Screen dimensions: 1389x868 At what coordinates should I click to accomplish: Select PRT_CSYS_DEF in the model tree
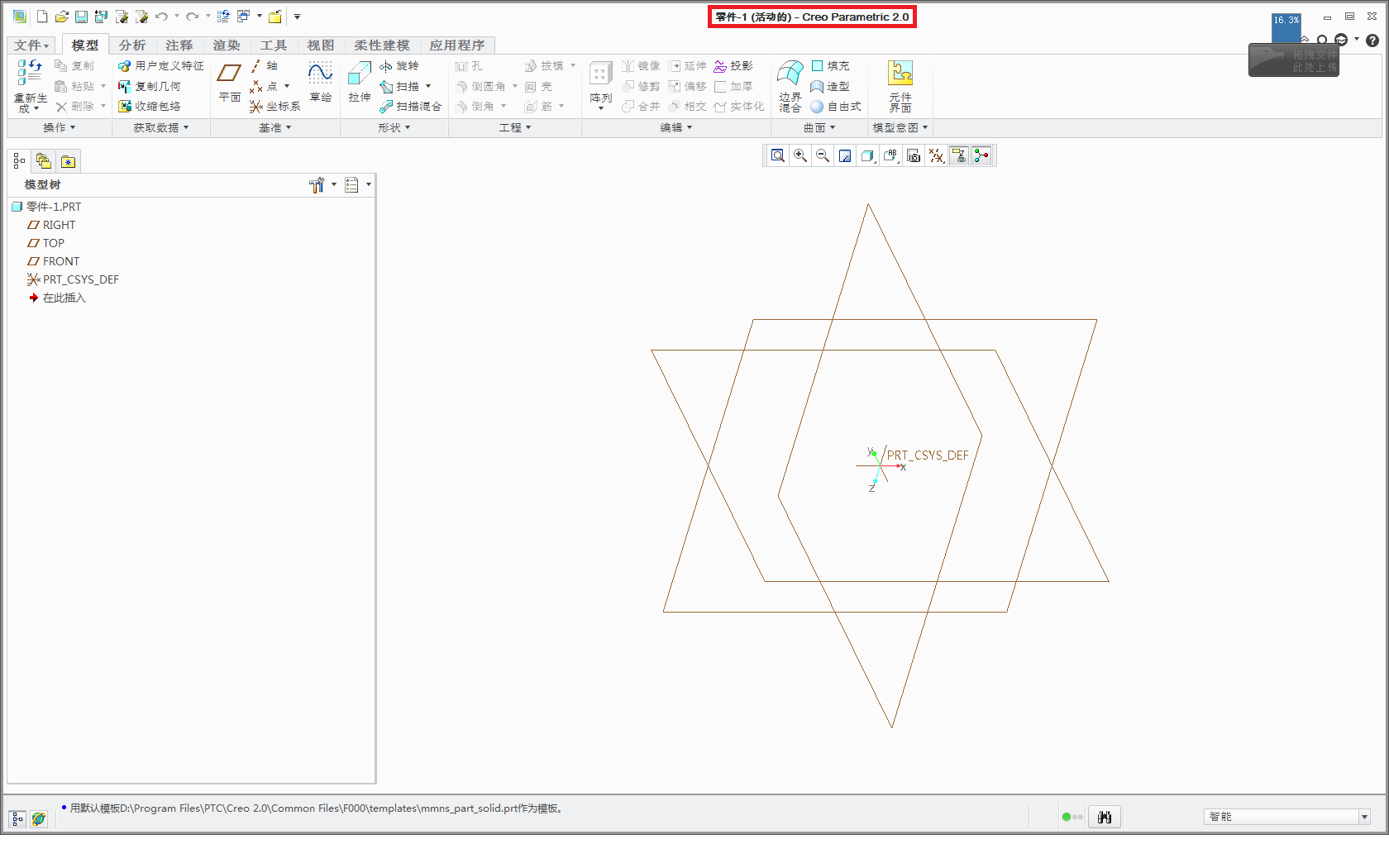click(73, 279)
